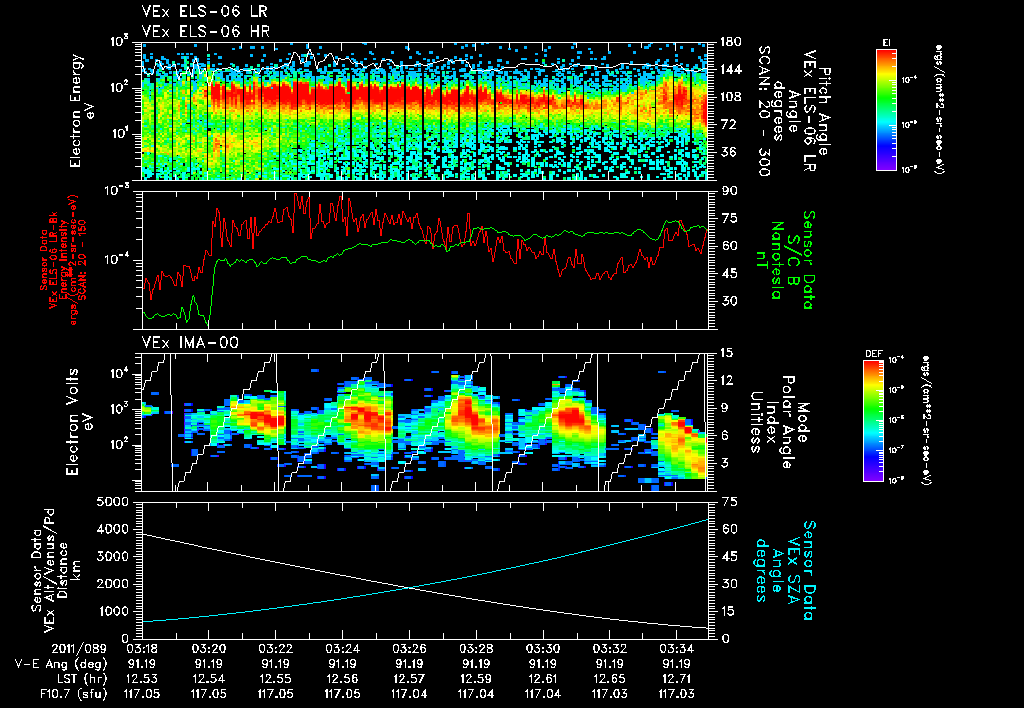Select the 03:34 time tick label

(x=676, y=649)
